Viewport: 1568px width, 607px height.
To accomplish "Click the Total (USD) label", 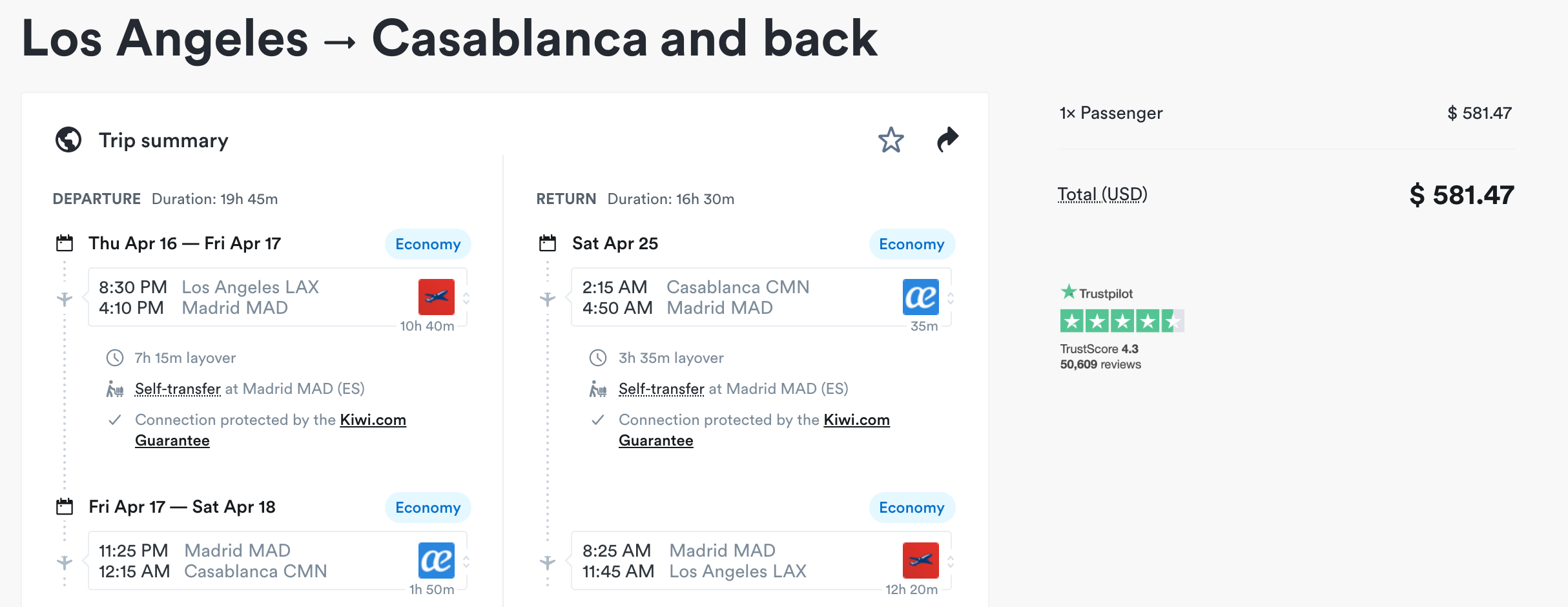I will (1102, 194).
